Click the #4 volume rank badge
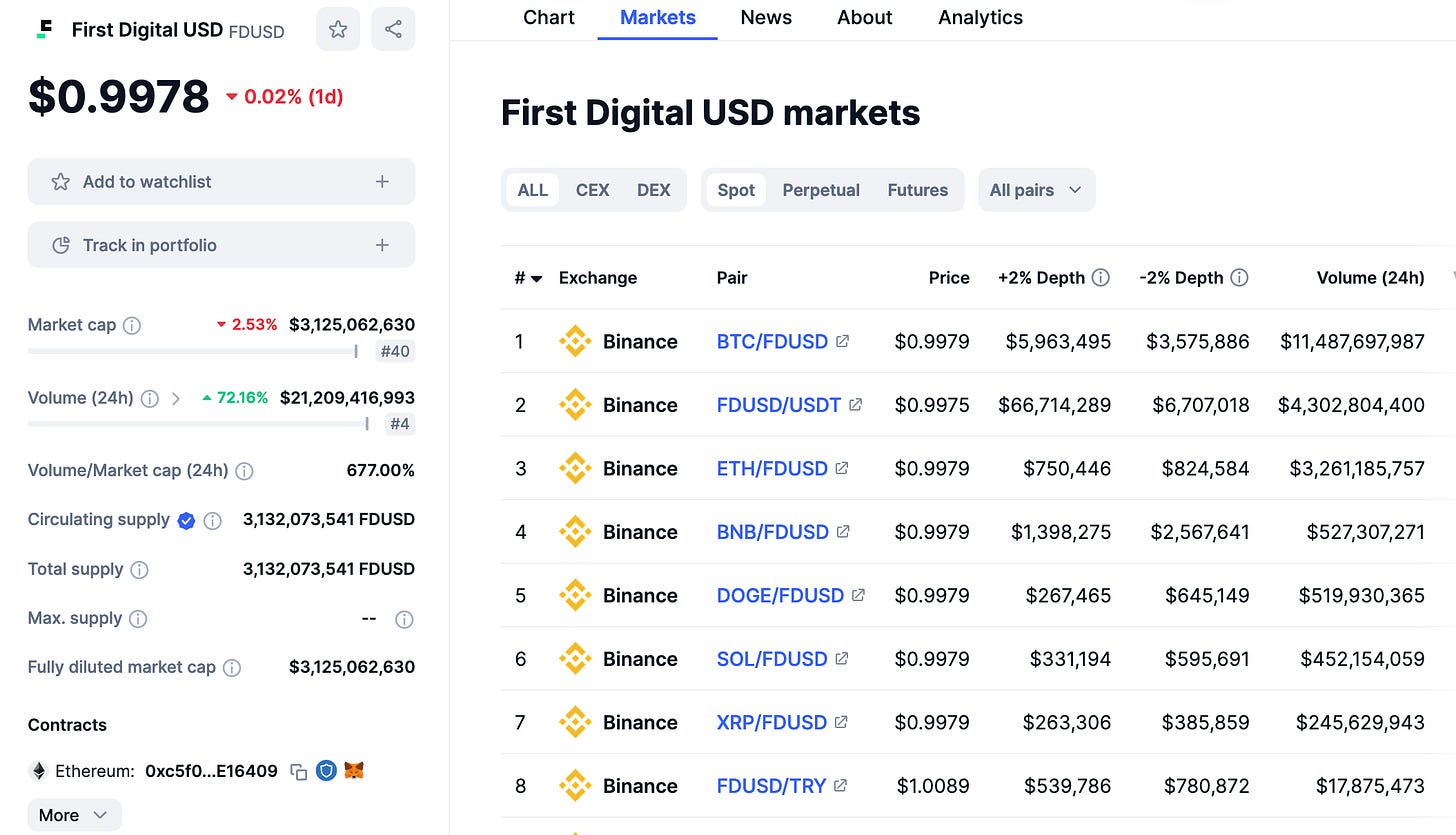Viewport: 1456px width, 835px height. click(x=399, y=424)
